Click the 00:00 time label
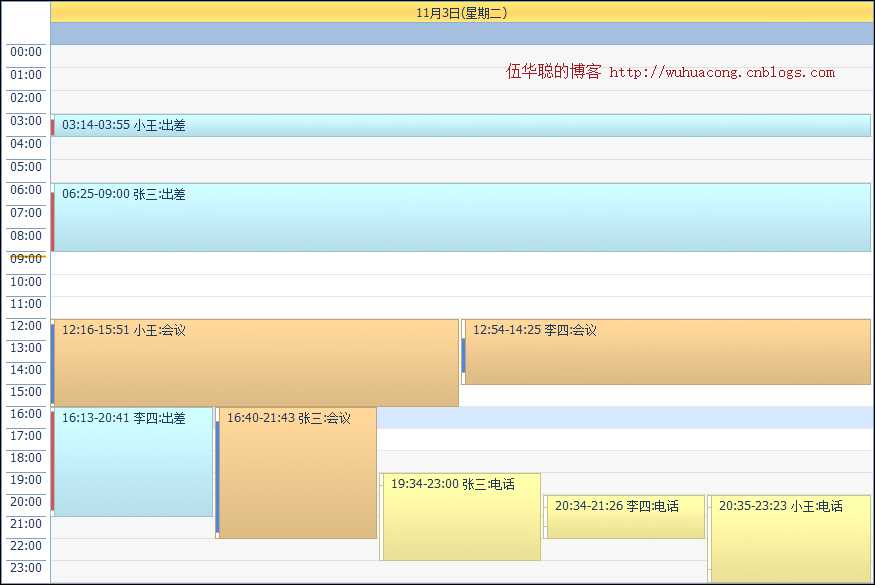 click(x=26, y=52)
